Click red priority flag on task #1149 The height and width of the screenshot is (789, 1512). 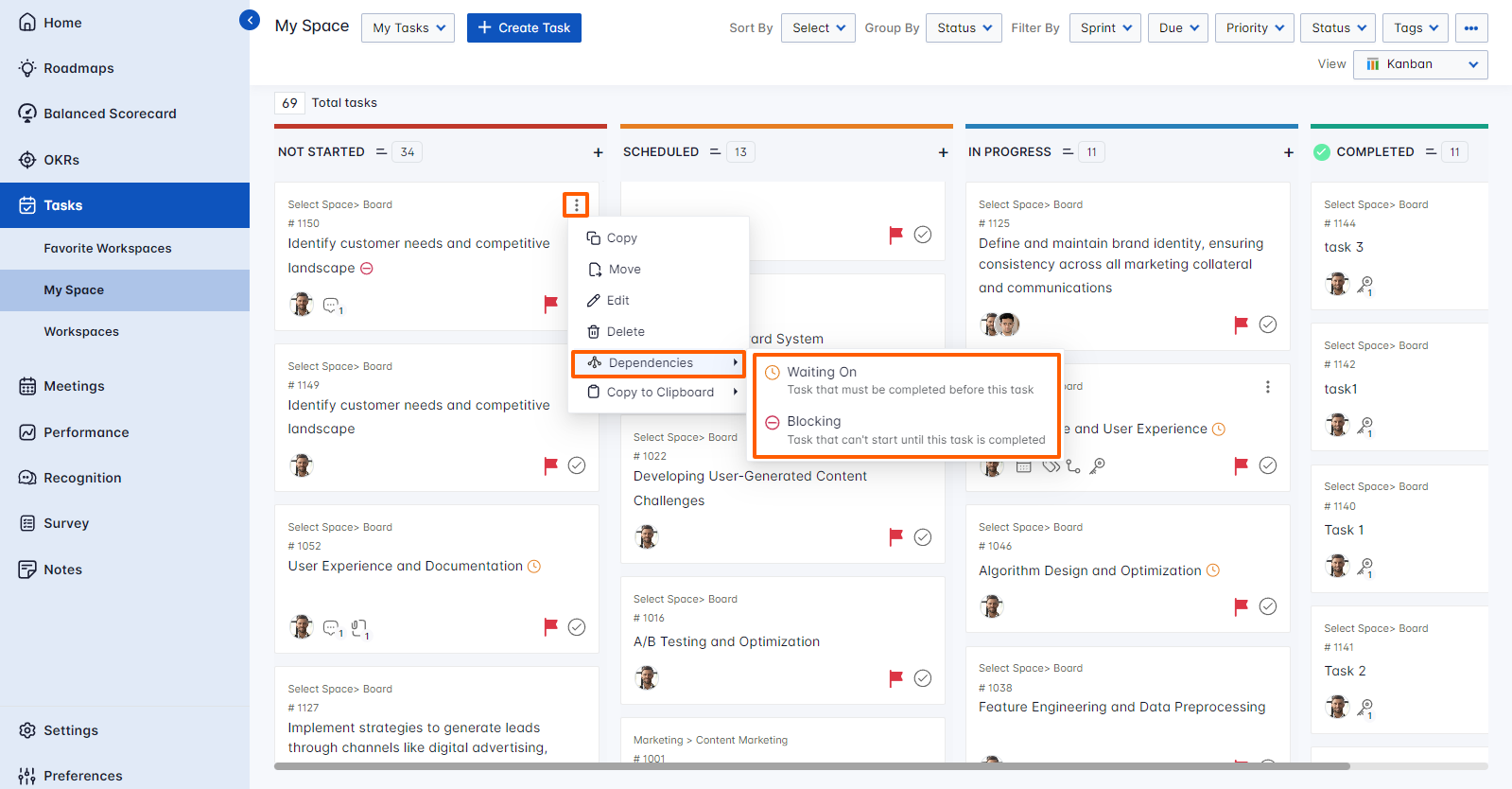pos(550,465)
